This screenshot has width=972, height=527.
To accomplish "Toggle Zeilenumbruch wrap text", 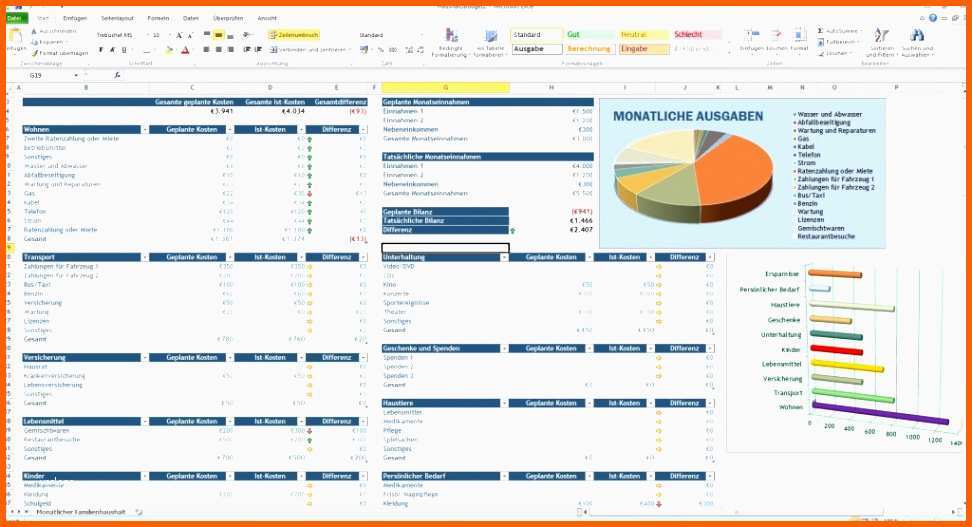I will (294, 35).
